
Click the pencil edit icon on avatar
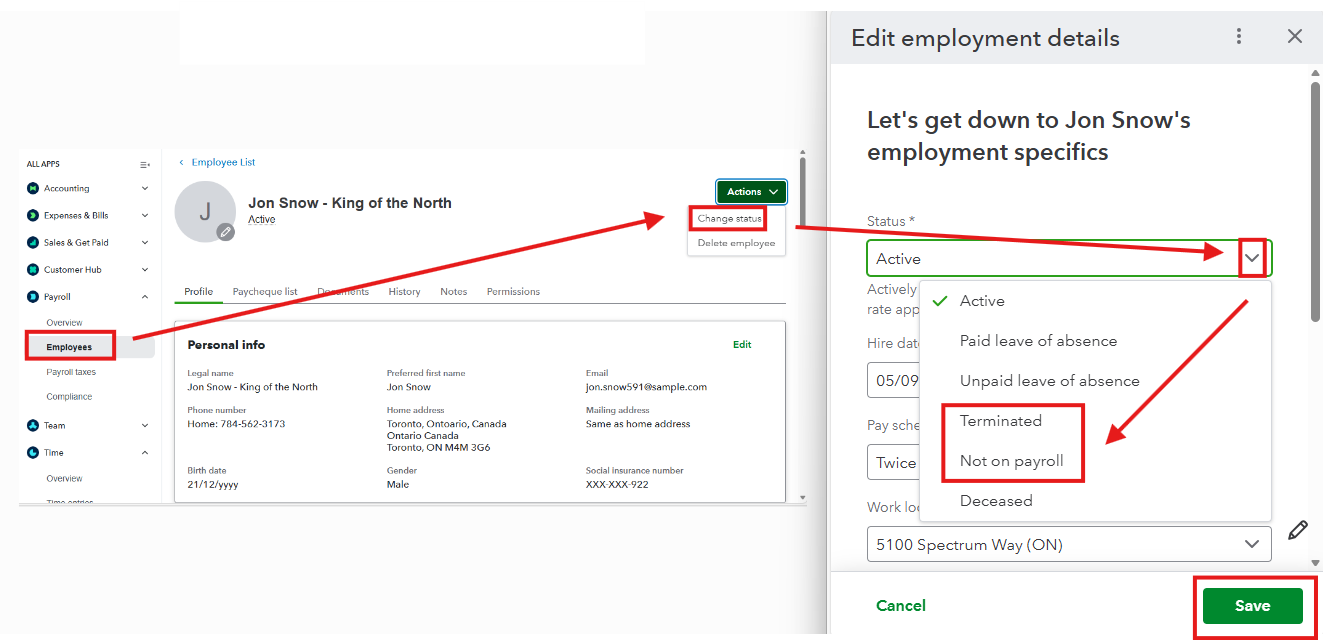pos(227,232)
